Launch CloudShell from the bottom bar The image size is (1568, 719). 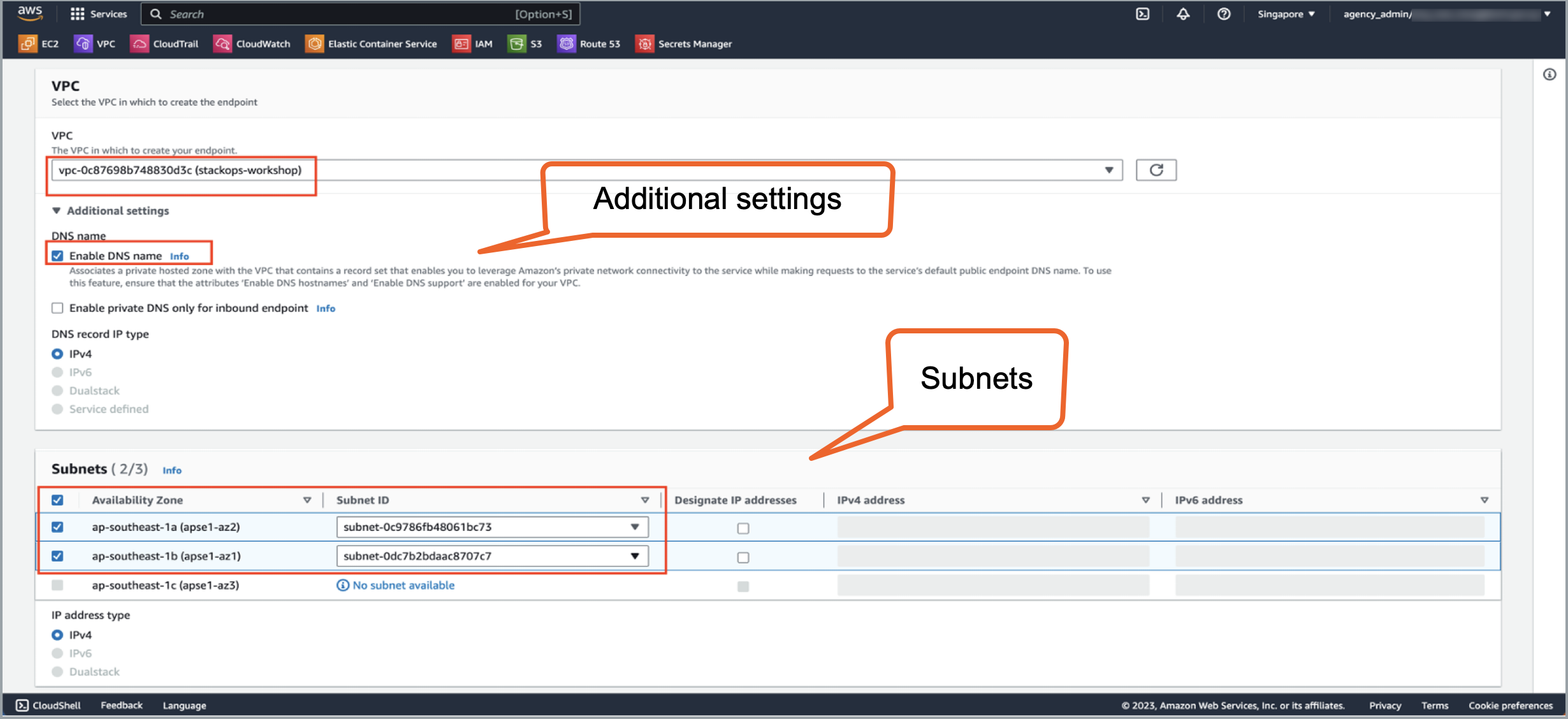48,705
